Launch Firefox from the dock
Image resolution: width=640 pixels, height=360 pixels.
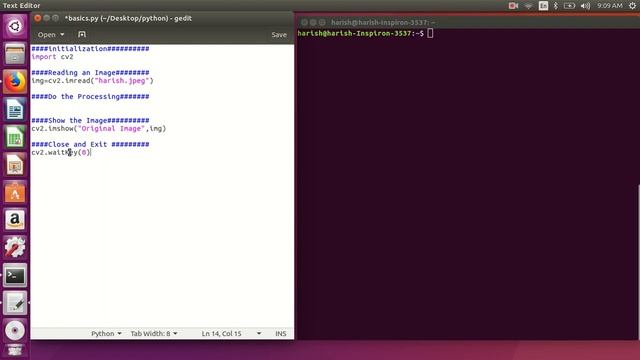coord(15,82)
